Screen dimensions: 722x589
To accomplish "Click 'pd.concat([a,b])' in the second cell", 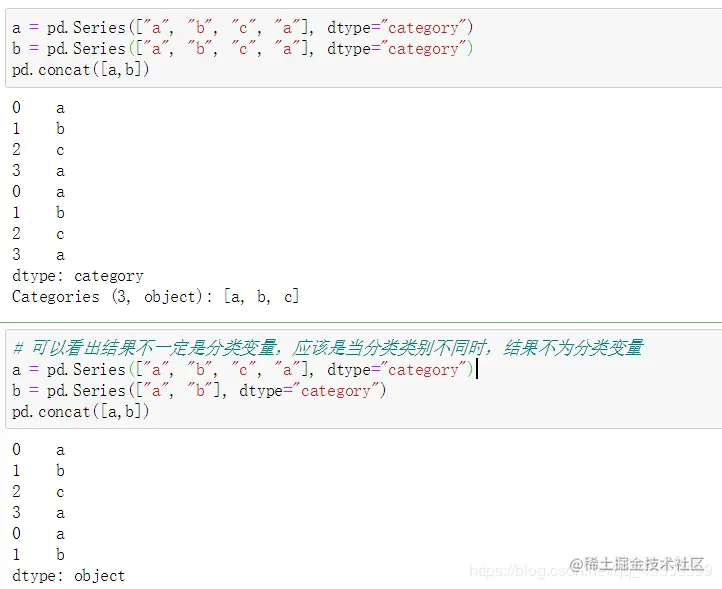I will (x=81, y=412).
